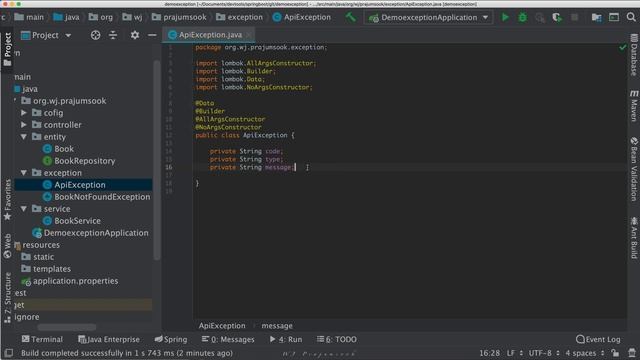The width and height of the screenshot is (640, 360).
Task: Run DemoexceptionApplication with green play button
Action: tap(505, 17)
